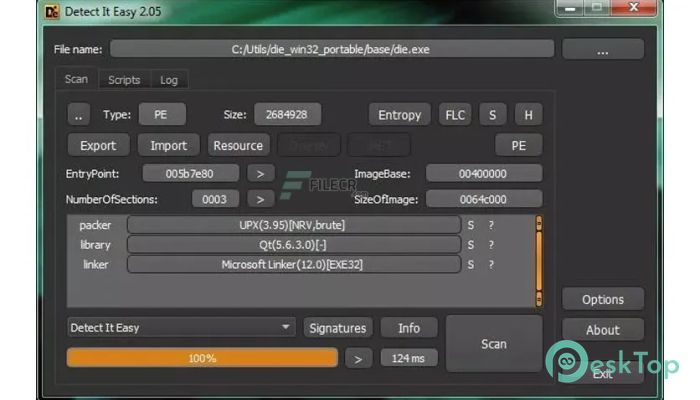Open the file browse button labeled ...
Image resolution: width=700 pixels, height=400 pixels.
click(x=603, y=50)
